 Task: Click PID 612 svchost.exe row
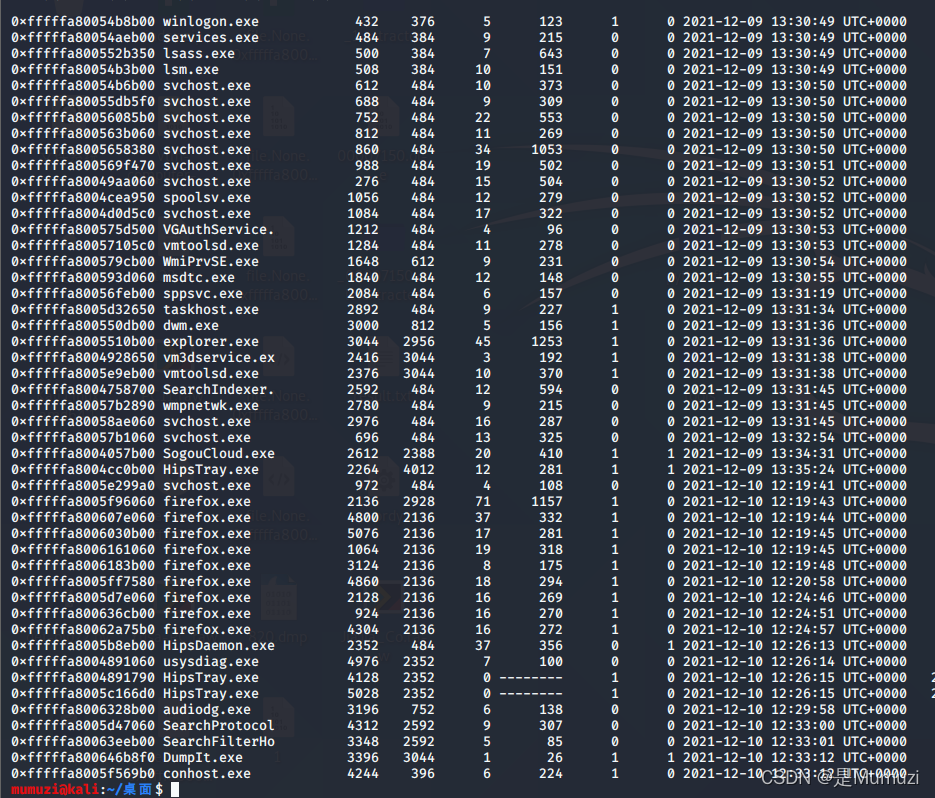[367, 86]
